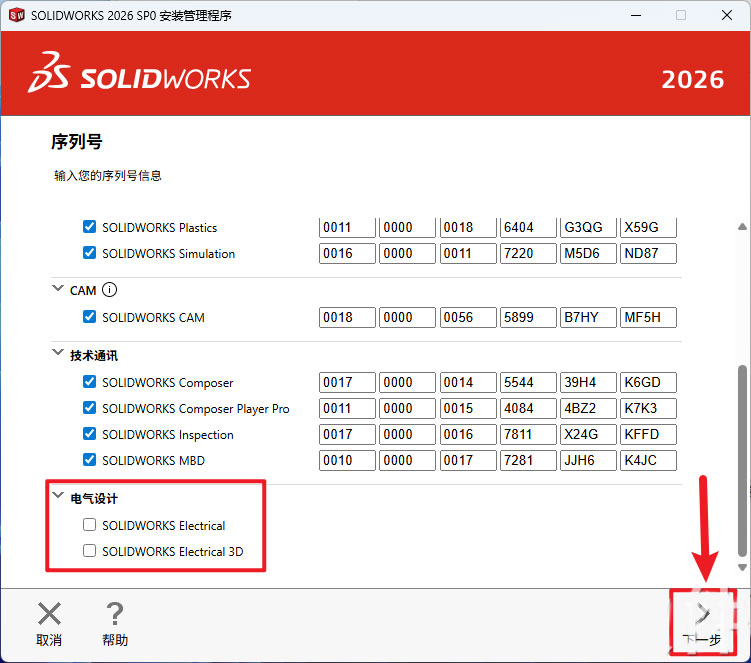Image resolution: width=751 pixels, height=663 pixels.
Task: Click the SW app icon in title bar
Action: click(16, 15)
